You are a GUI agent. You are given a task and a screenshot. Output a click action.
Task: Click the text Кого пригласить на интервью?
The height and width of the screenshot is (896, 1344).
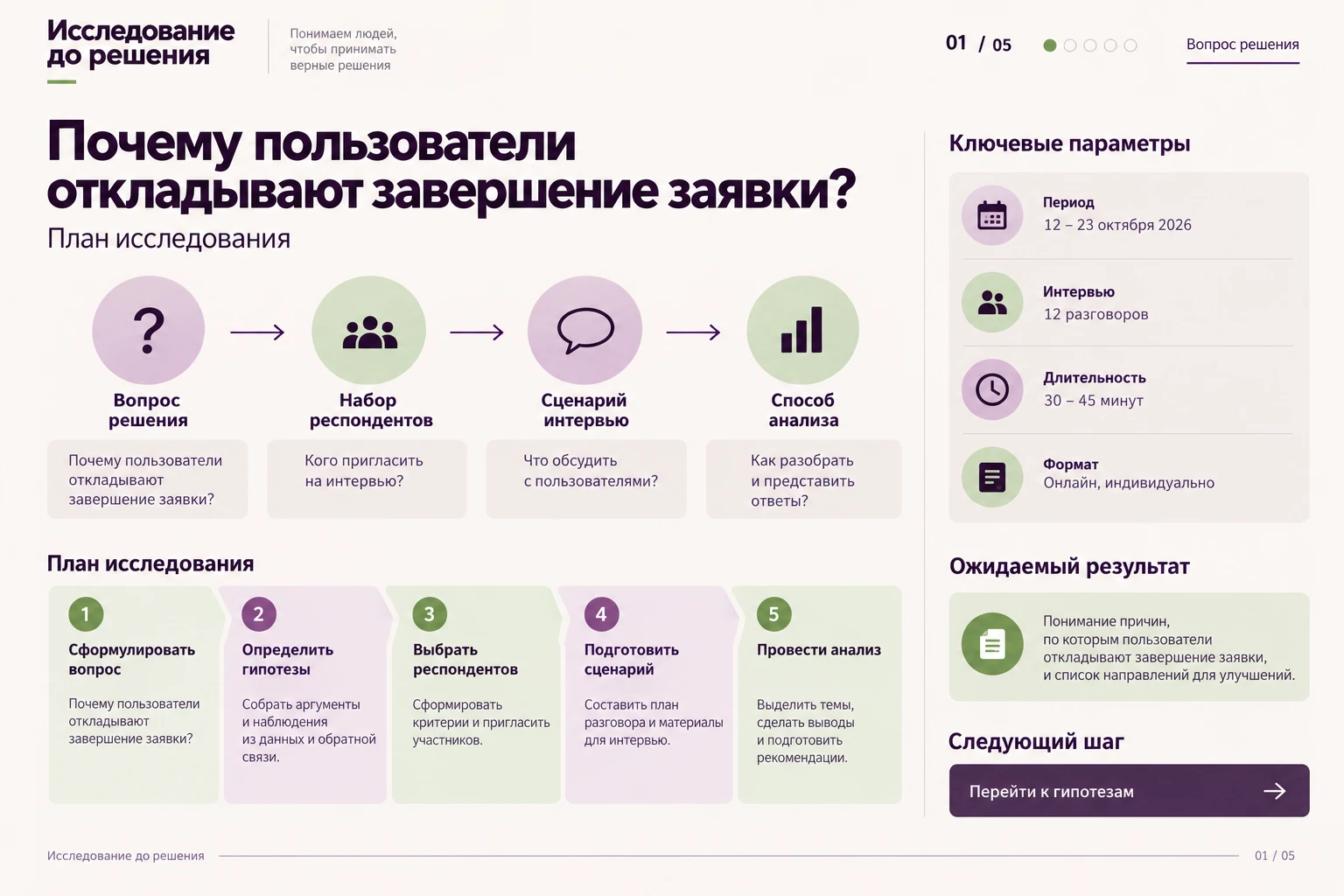point(364,471)
